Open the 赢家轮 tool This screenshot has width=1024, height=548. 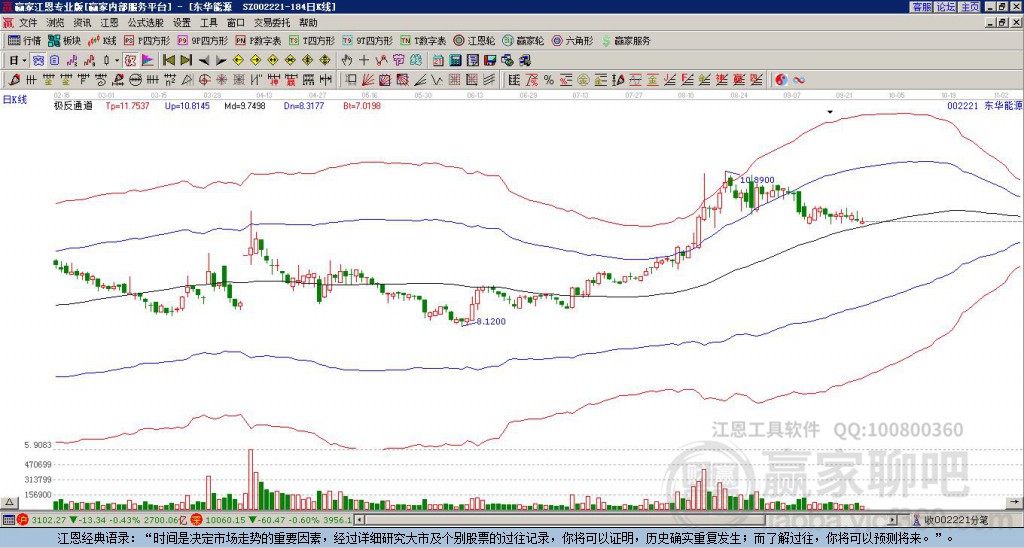523,40
